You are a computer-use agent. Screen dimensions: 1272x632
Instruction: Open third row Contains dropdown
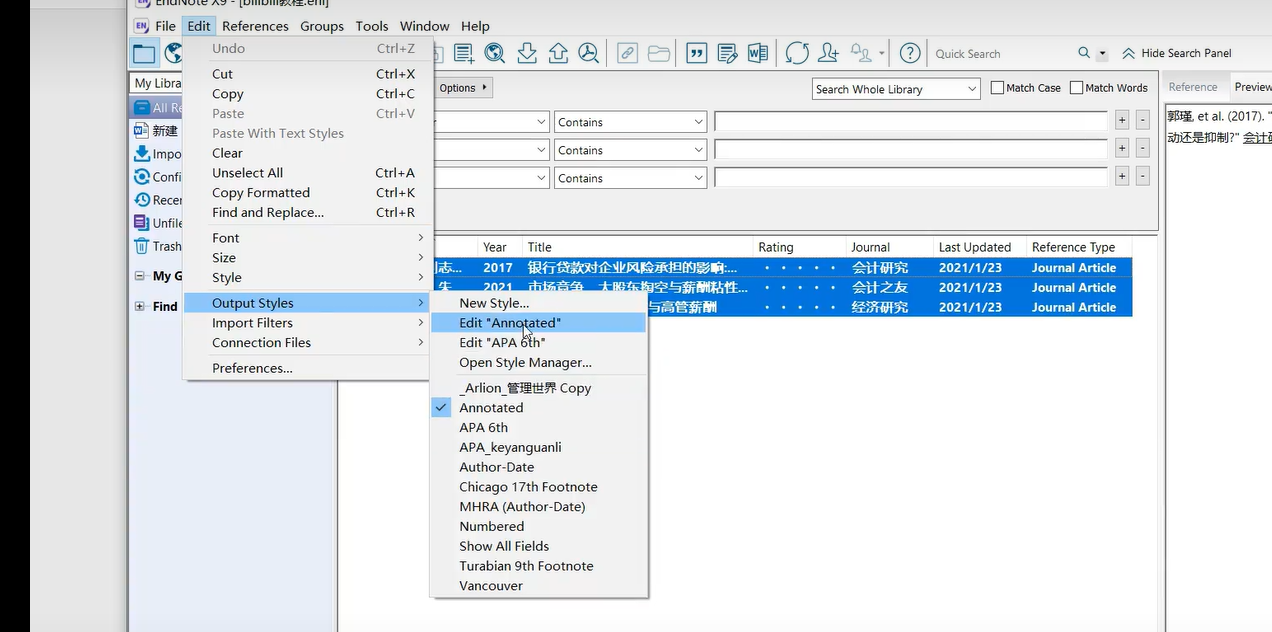click(631, 178)
